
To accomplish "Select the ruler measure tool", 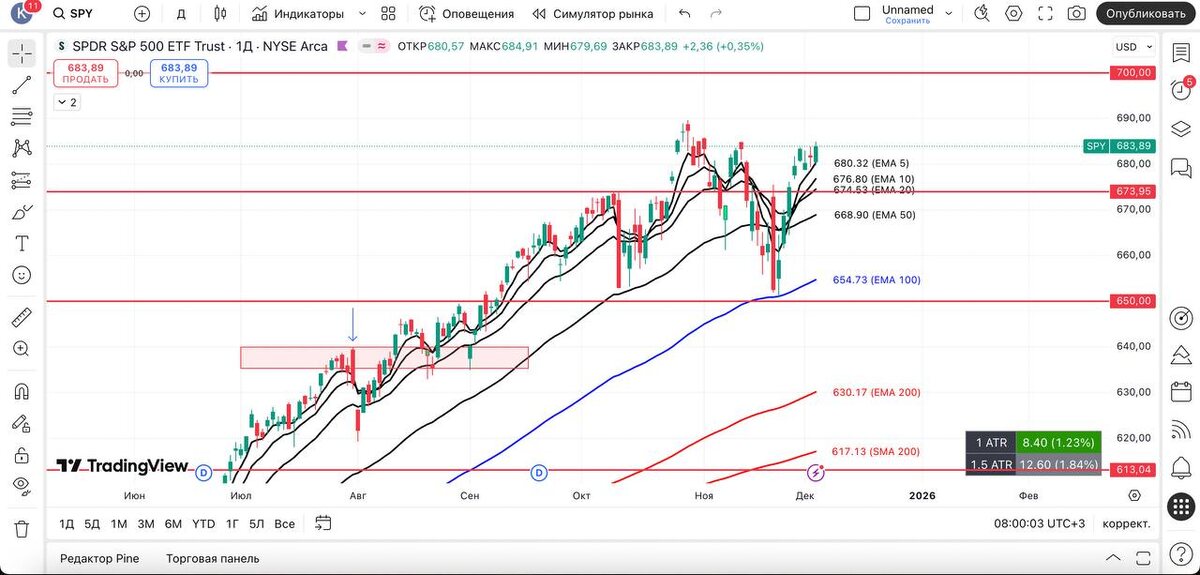I will (22, 318).
